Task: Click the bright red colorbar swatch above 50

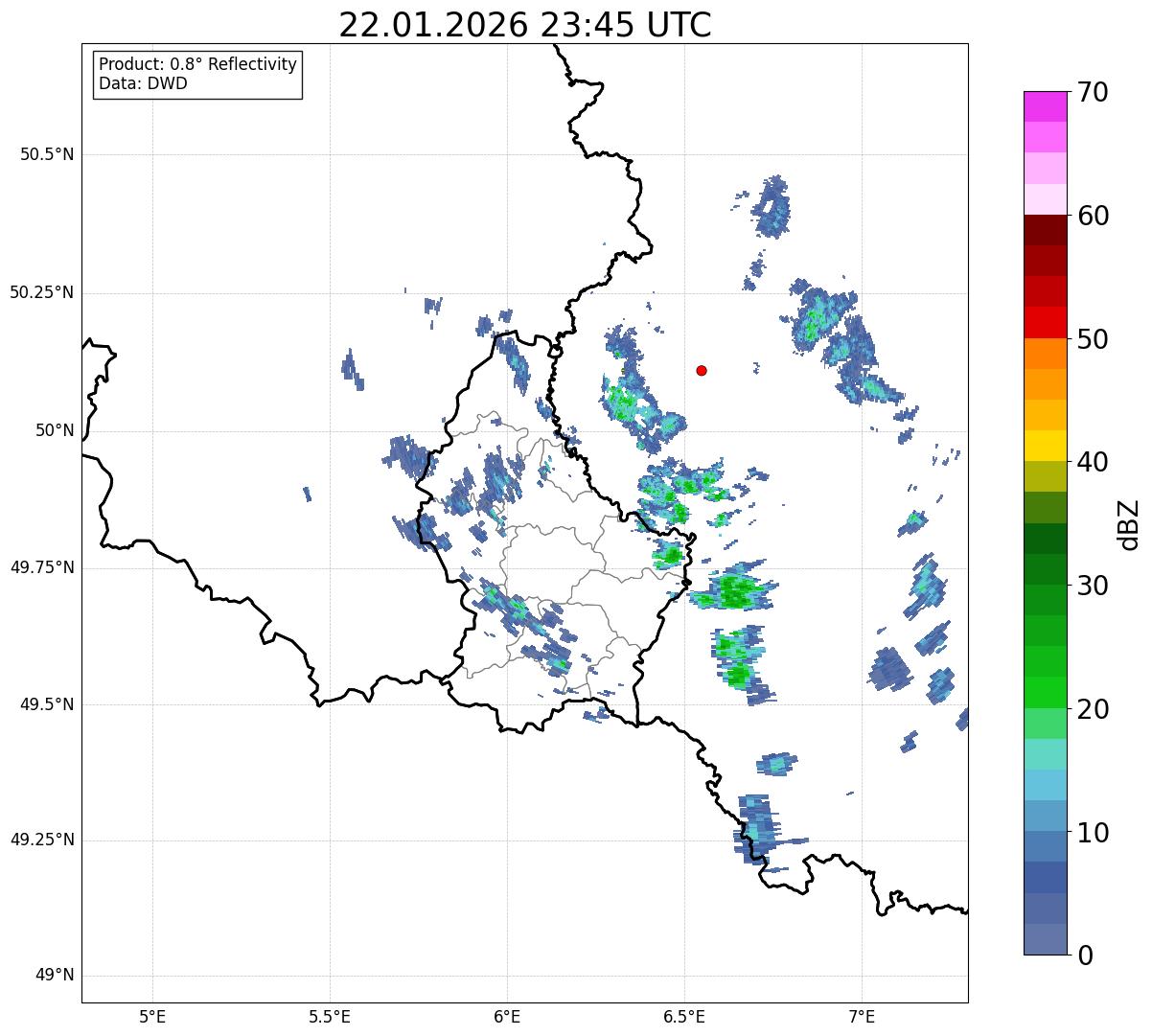Action: 1045,322
